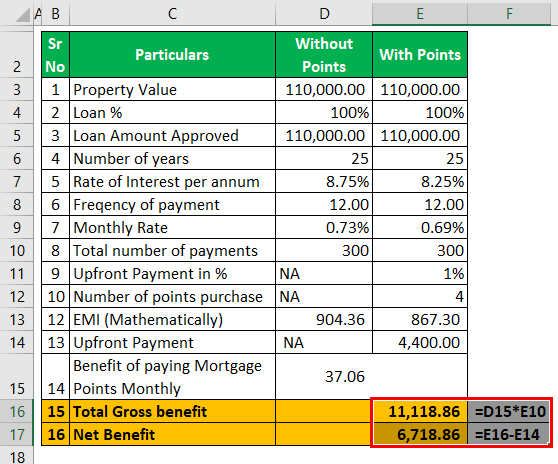Click the 'Without Points' header cell
This screenshot has width=558, height=464.
[324, 55]
